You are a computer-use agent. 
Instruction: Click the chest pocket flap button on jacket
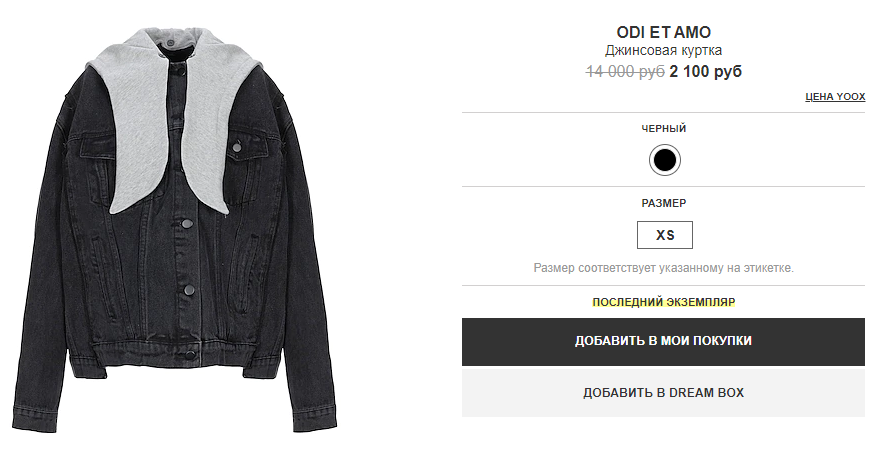click(237, 147)
